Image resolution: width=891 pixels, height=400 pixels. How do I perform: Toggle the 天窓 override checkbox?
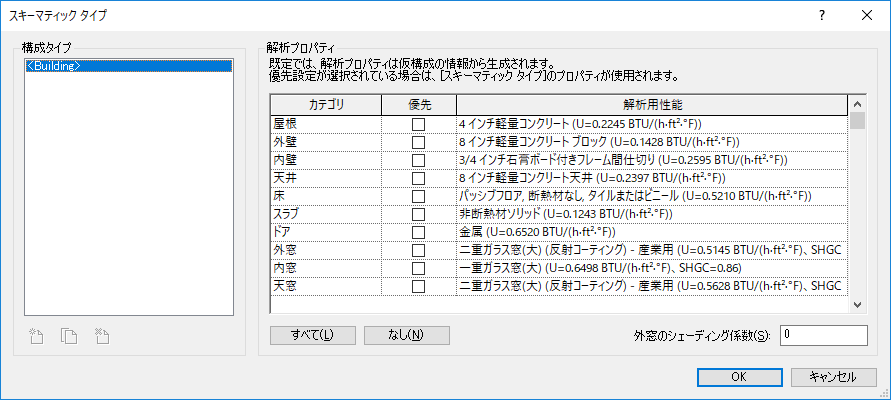418,286
